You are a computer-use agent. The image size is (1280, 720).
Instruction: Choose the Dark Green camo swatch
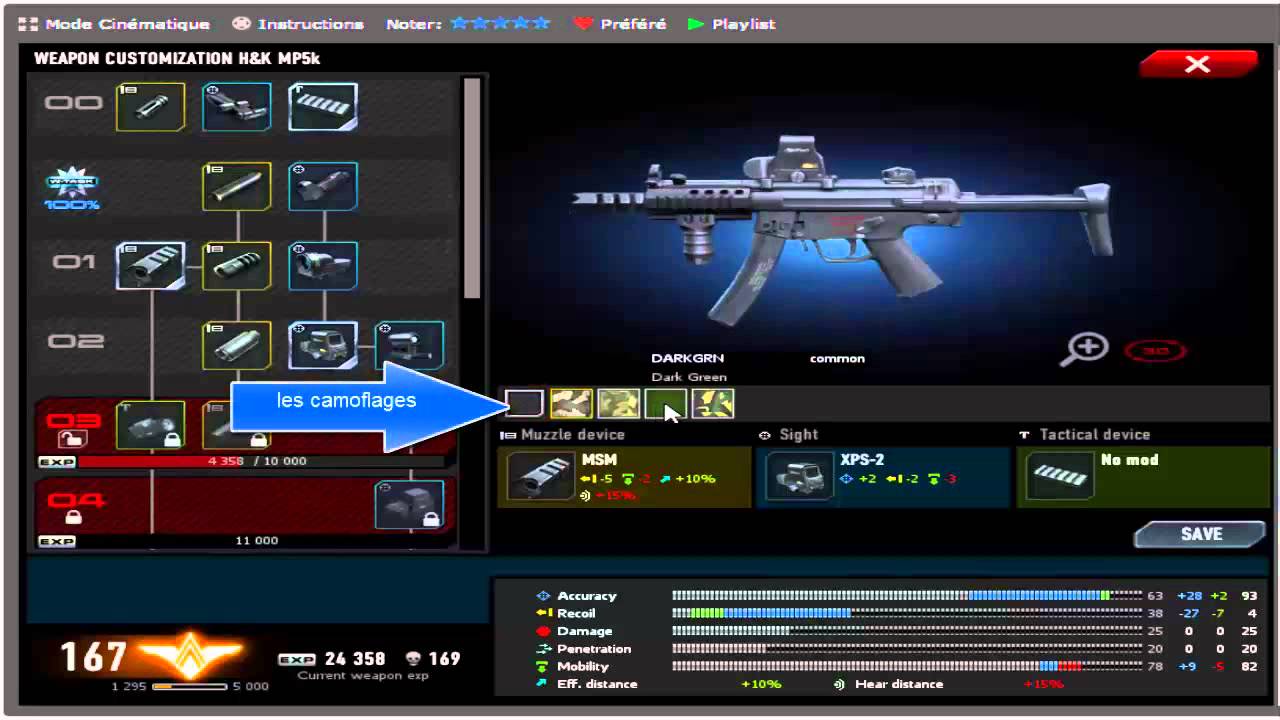pos(665,403)
